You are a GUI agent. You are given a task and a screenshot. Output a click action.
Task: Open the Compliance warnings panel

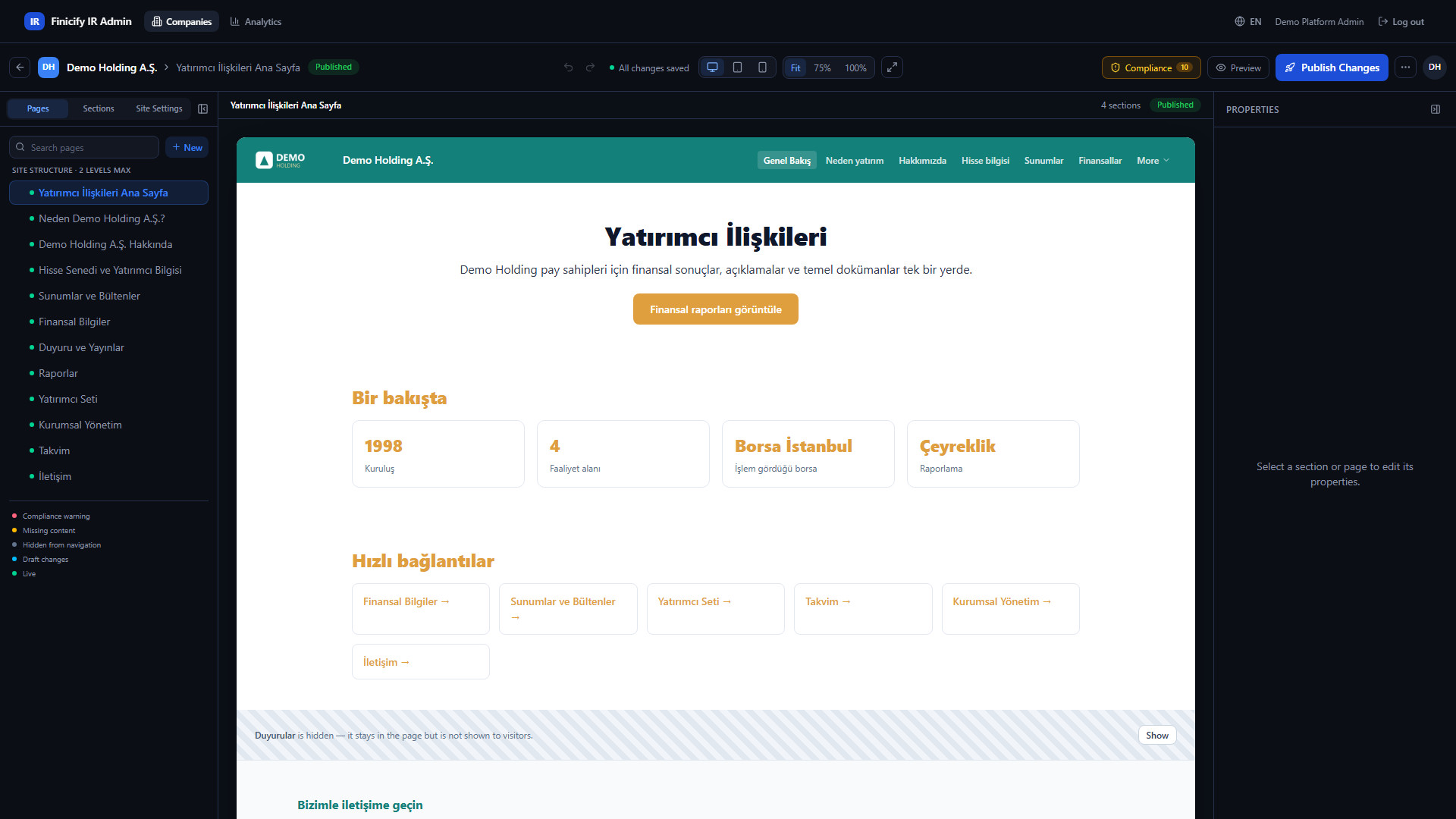pos(1151,67)
